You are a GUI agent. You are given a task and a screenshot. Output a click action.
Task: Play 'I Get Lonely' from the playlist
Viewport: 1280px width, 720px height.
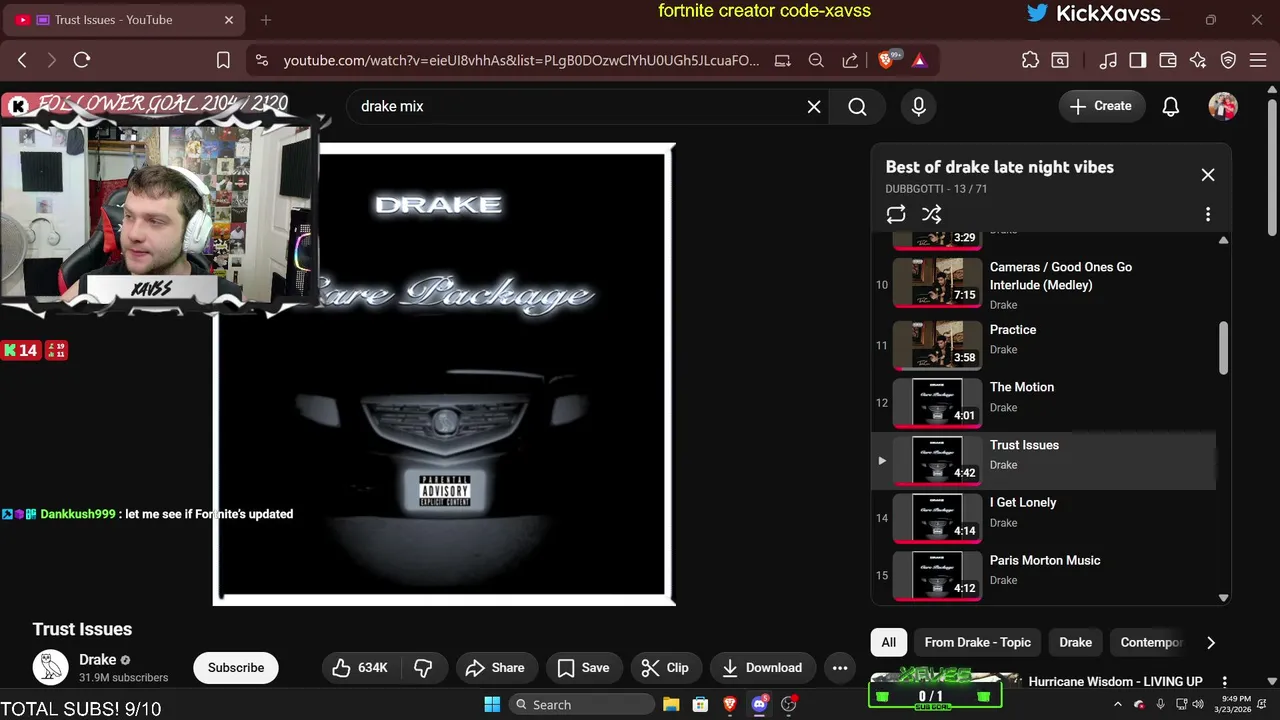[x=1044, y=518]
